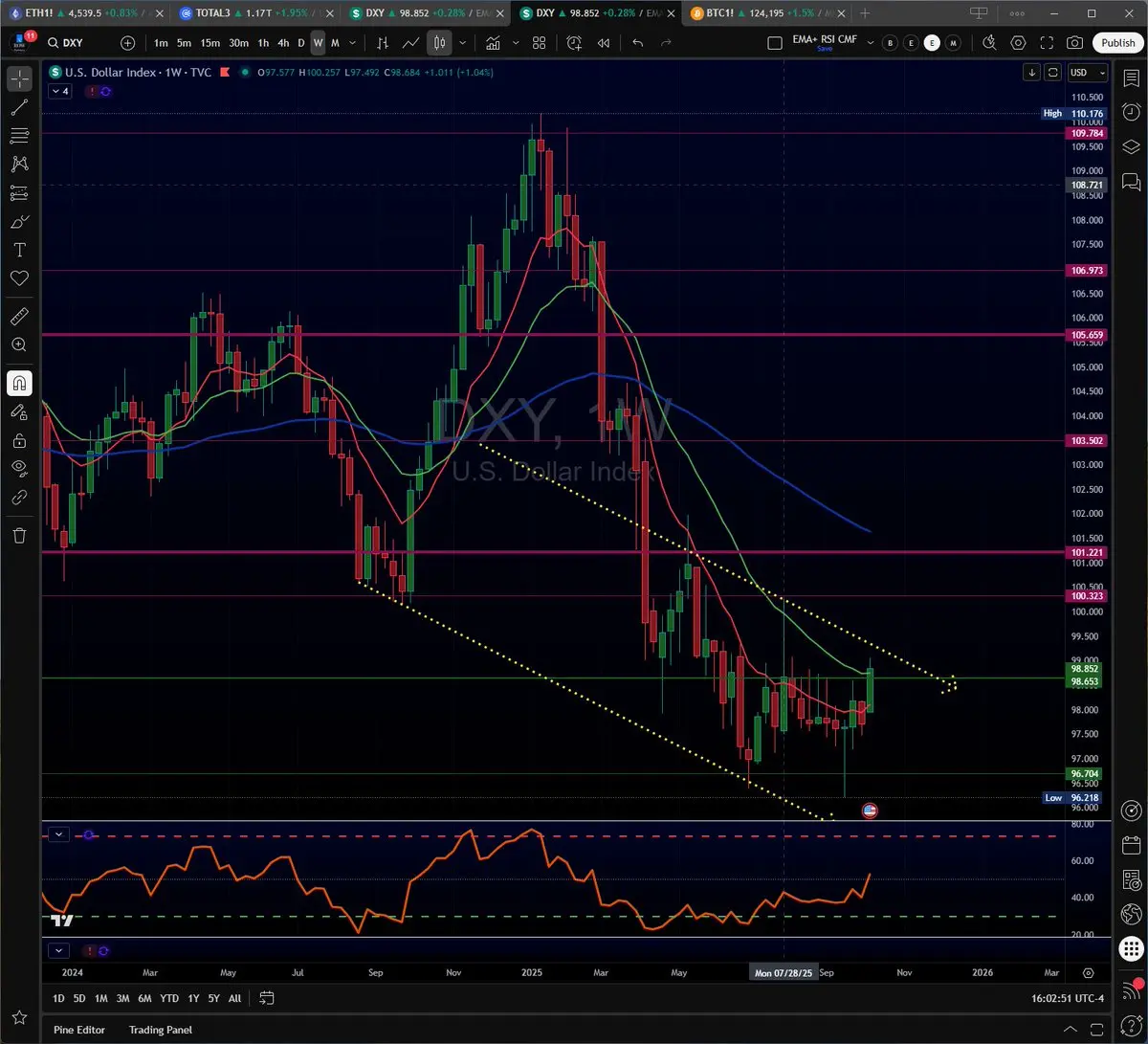Expand the indicators favorites dropdown arrow
The image size is (1148, 1044).
pyautogui.click(x=516, y=43)
